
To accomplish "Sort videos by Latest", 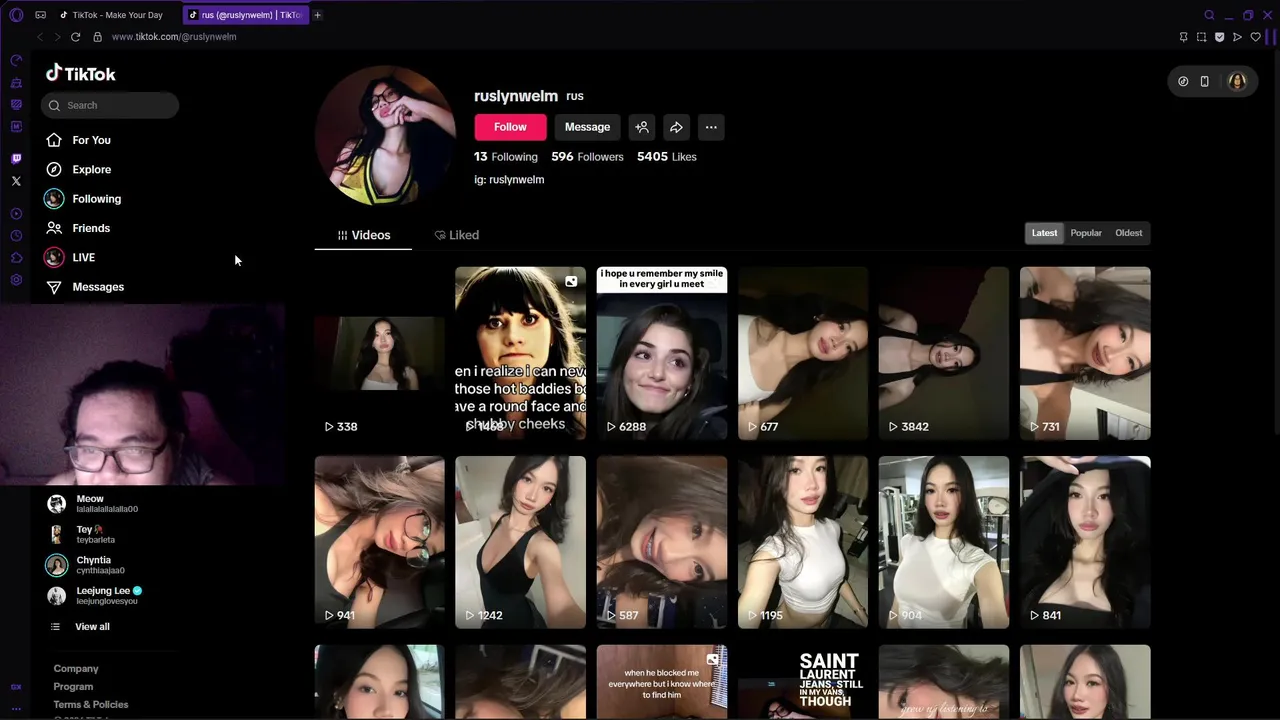I will click(x=1044, y=233).
